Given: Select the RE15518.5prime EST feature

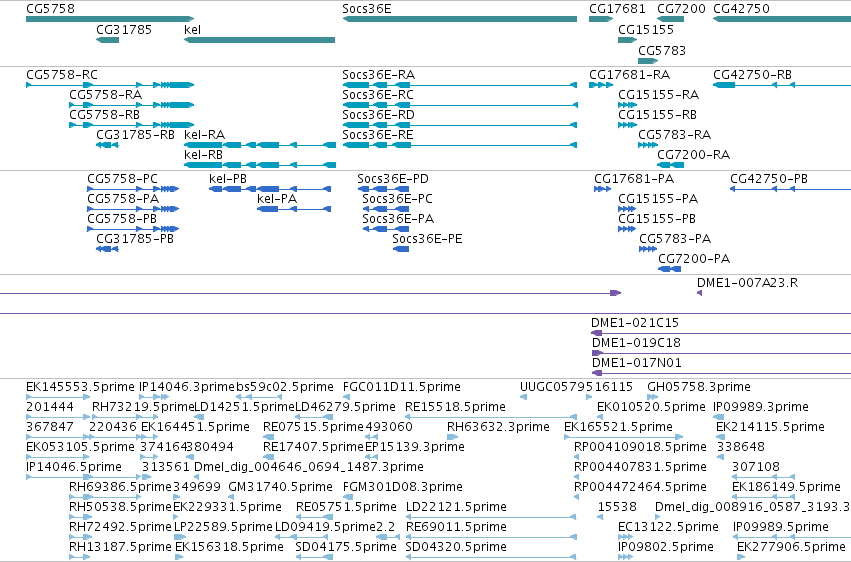Looking at the screenshot, I should click(491, 417).
